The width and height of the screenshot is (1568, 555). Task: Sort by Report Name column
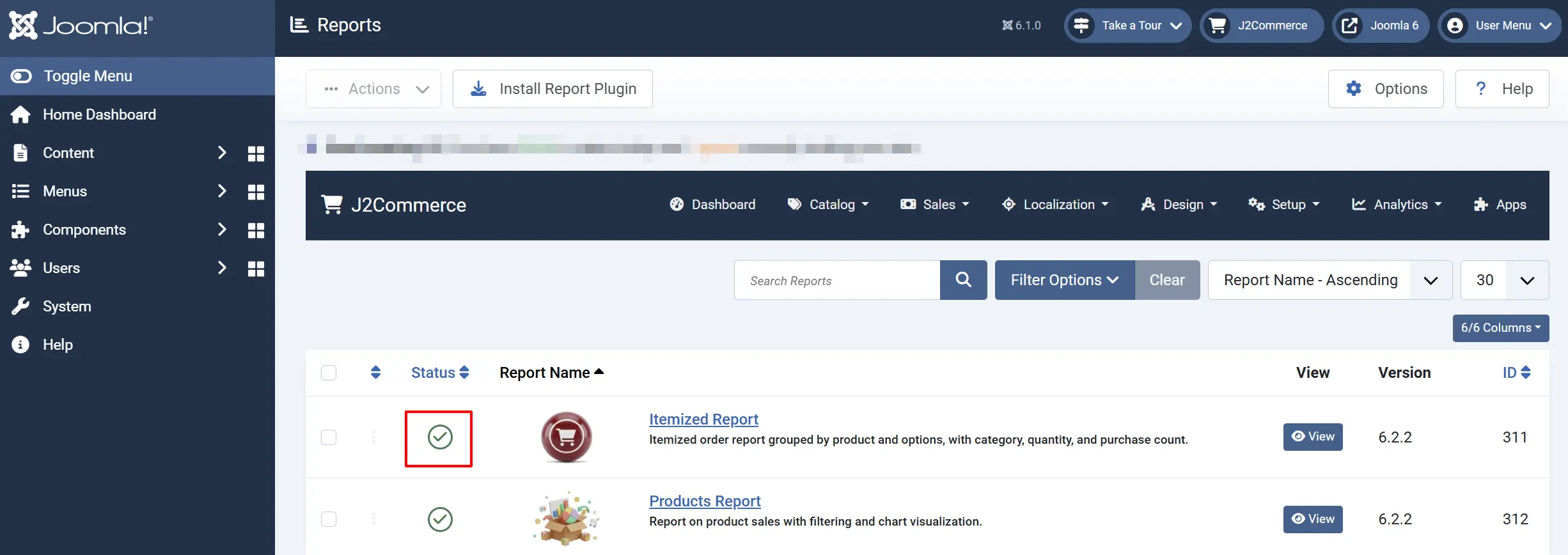click(x=552, y=373)
